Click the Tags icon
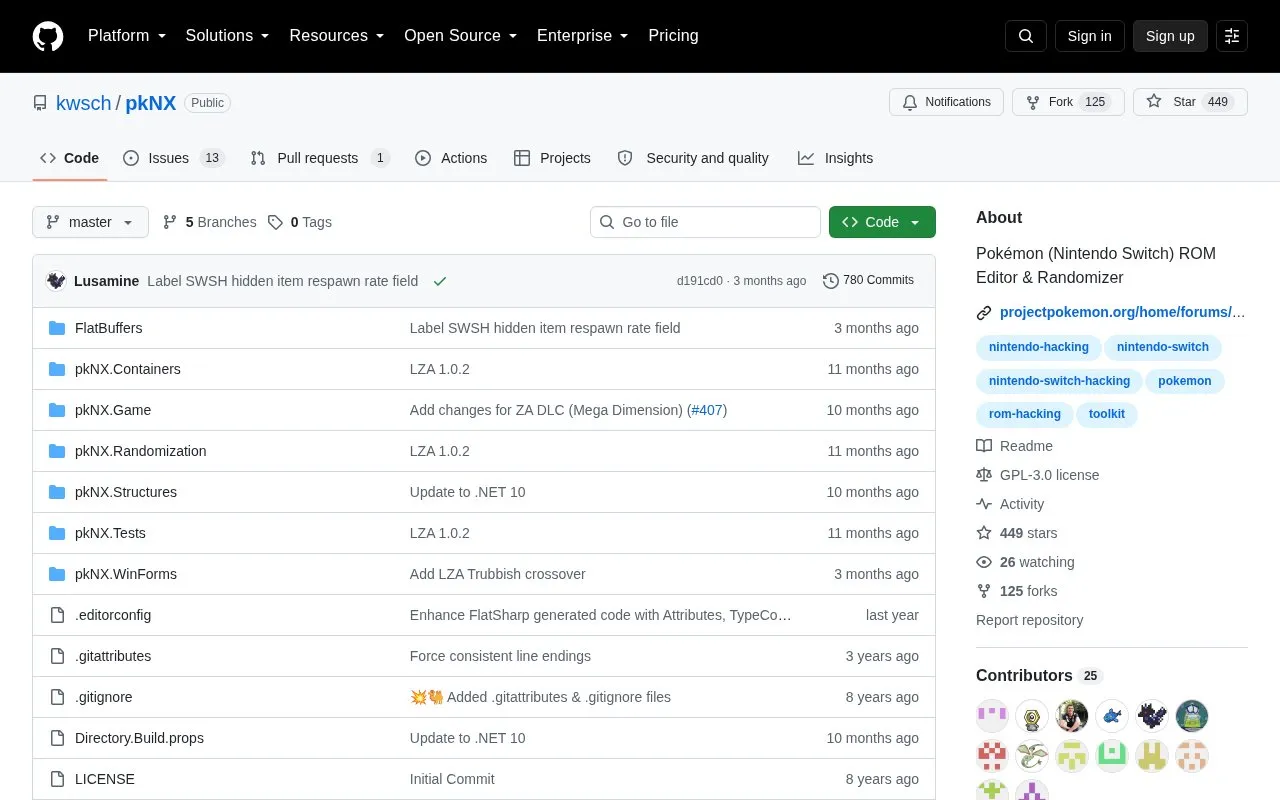Screen dimensions: 1280x800 275,222
